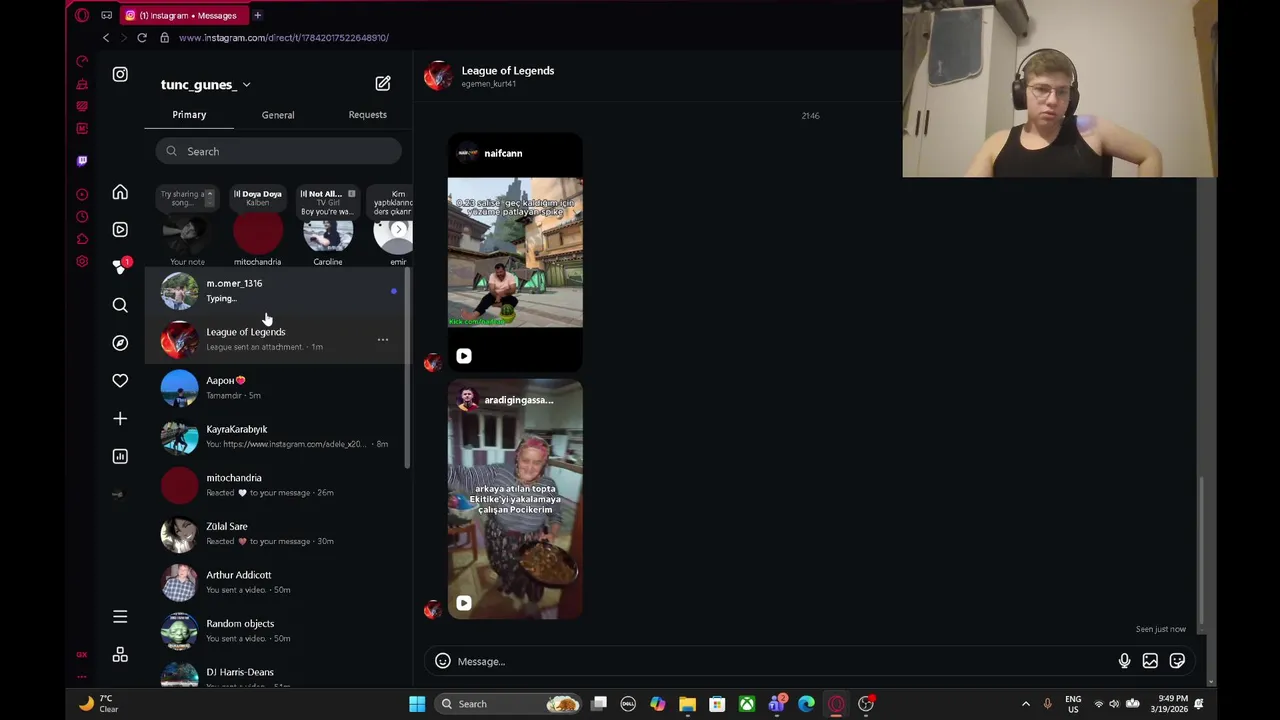Click the conversation search field
Image resolution: width=1280 pixels, height=720 pixels.
[278, 151]
